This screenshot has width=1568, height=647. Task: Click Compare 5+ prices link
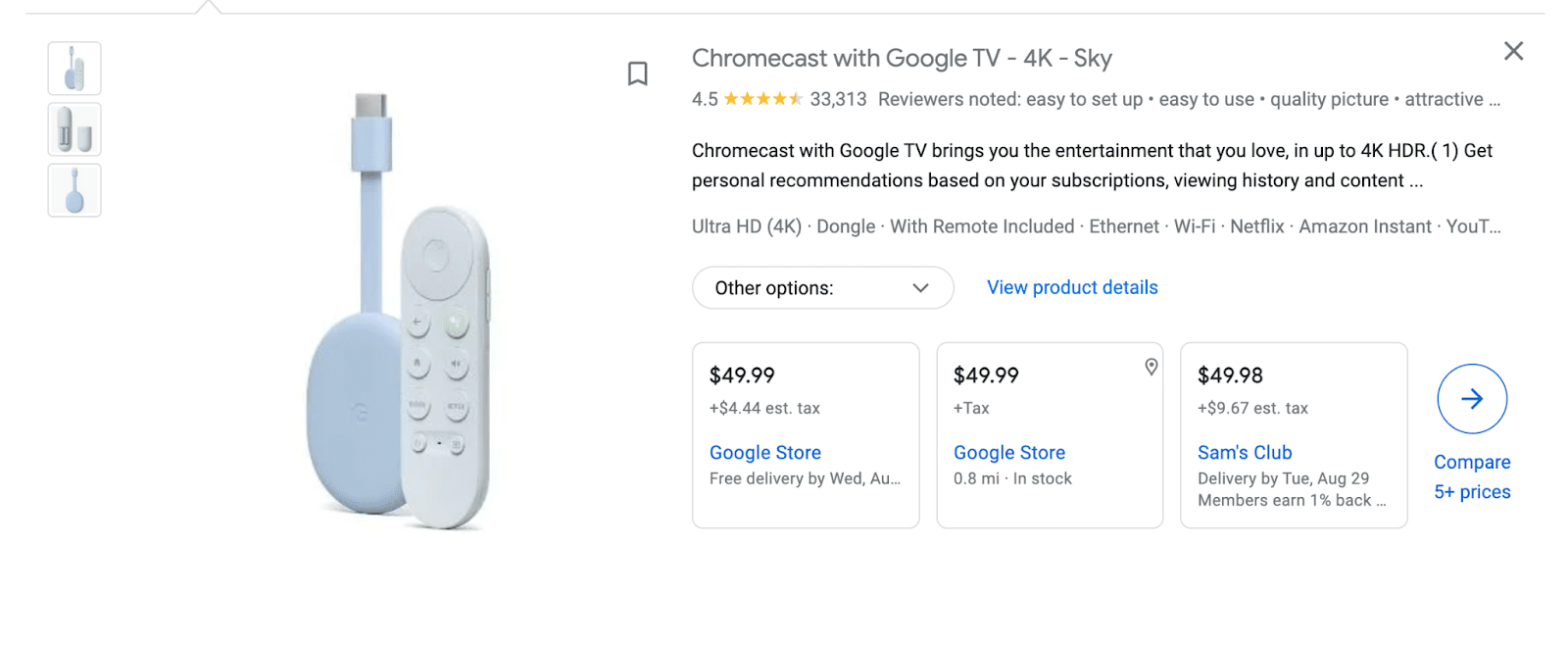pos(1472,477)
